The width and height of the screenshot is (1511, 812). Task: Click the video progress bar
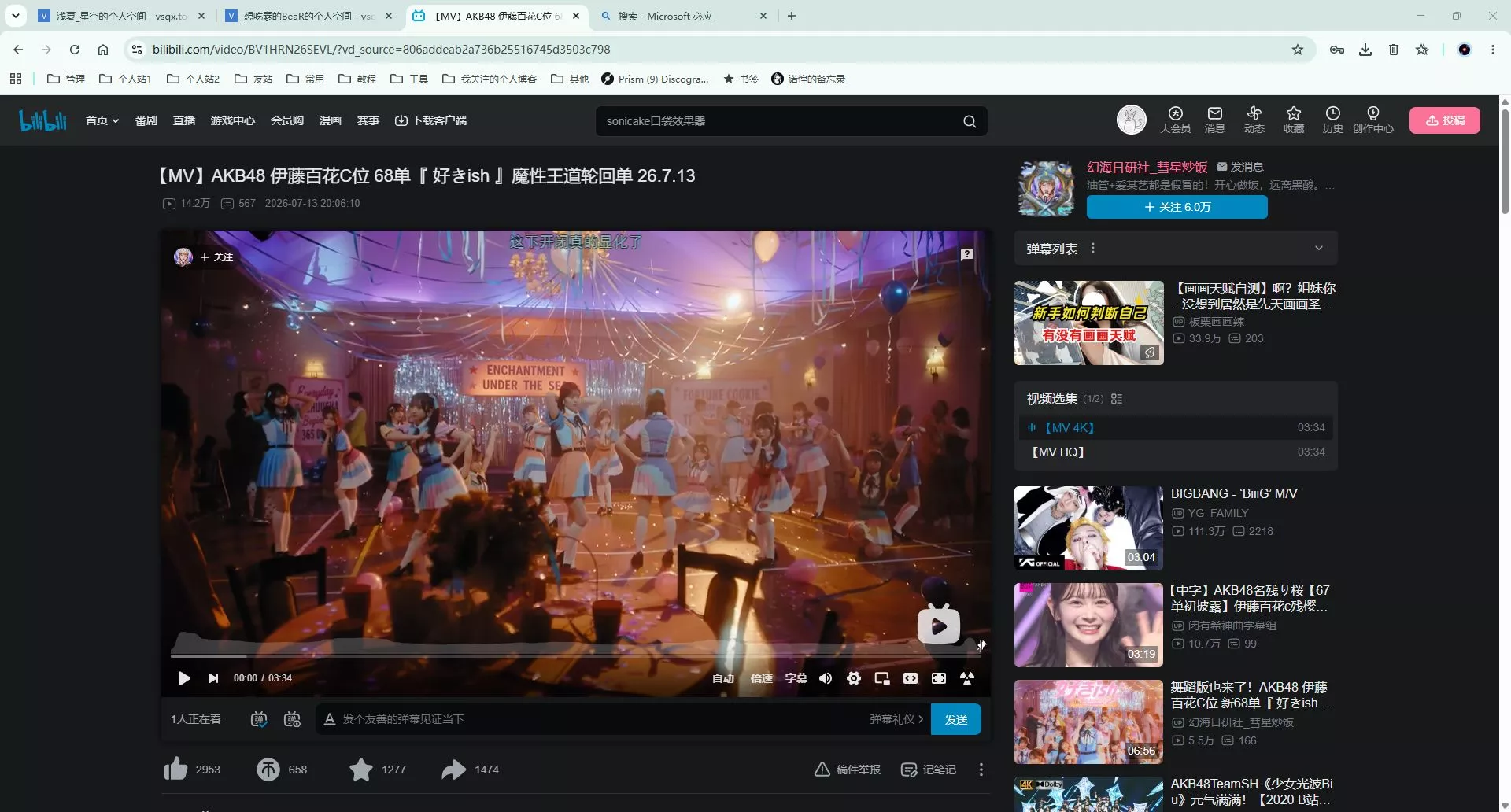point(576,655)
